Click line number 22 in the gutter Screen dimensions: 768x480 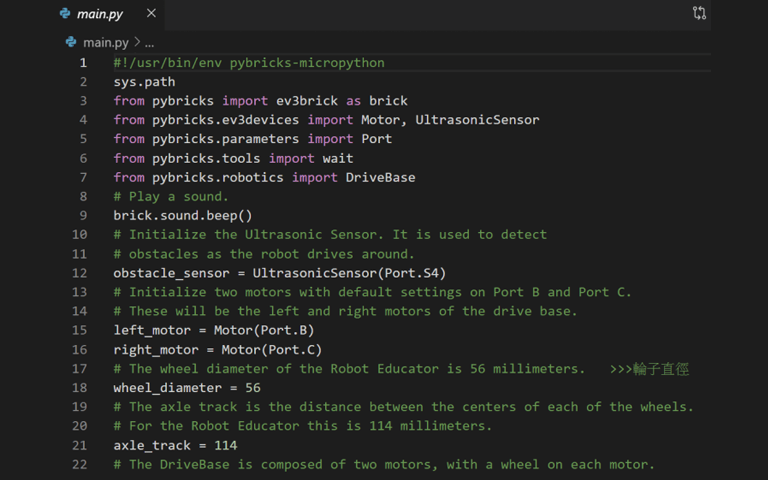[x=79, y=464]
